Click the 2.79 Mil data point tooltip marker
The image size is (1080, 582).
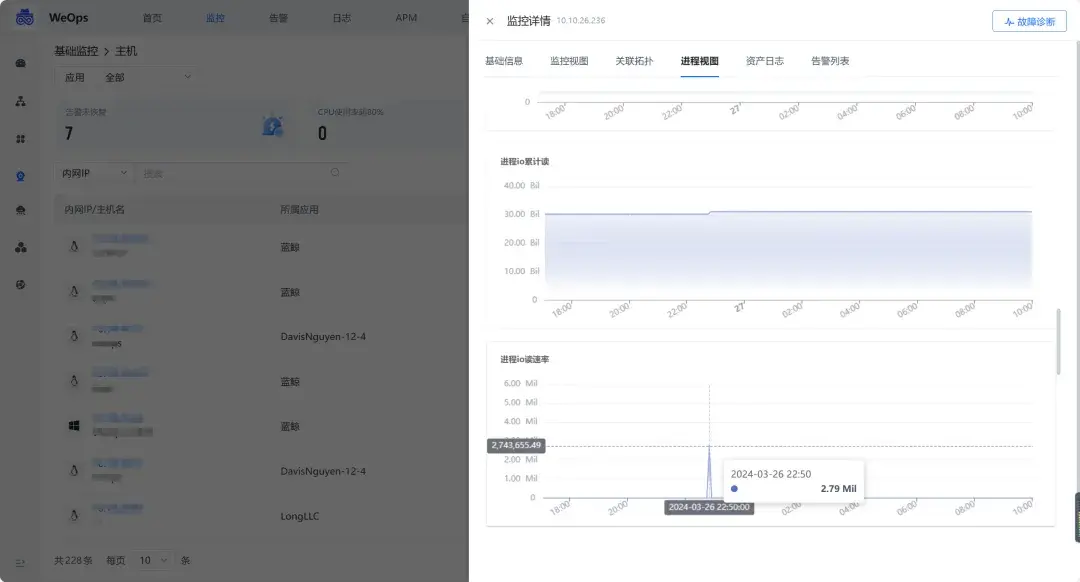tap(735, 487)
